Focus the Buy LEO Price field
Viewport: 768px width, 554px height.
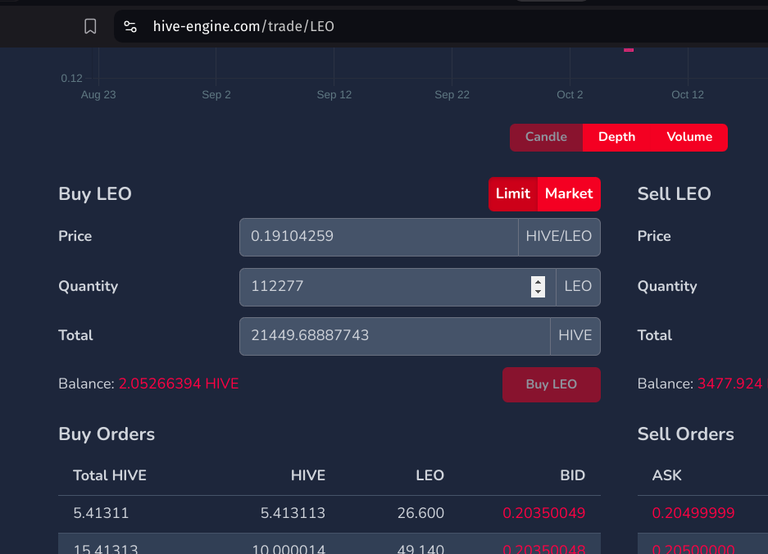click(379, 237)
